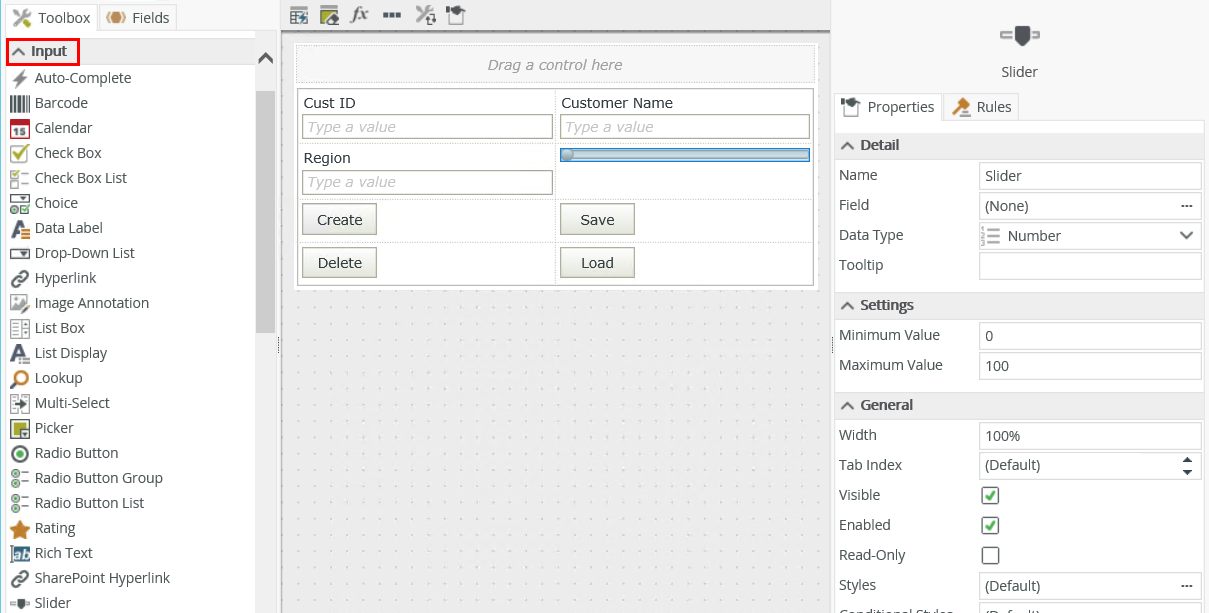1209x613 pixels.
Task: Click the fx expression toolbar icon
Action: point(360,14)
